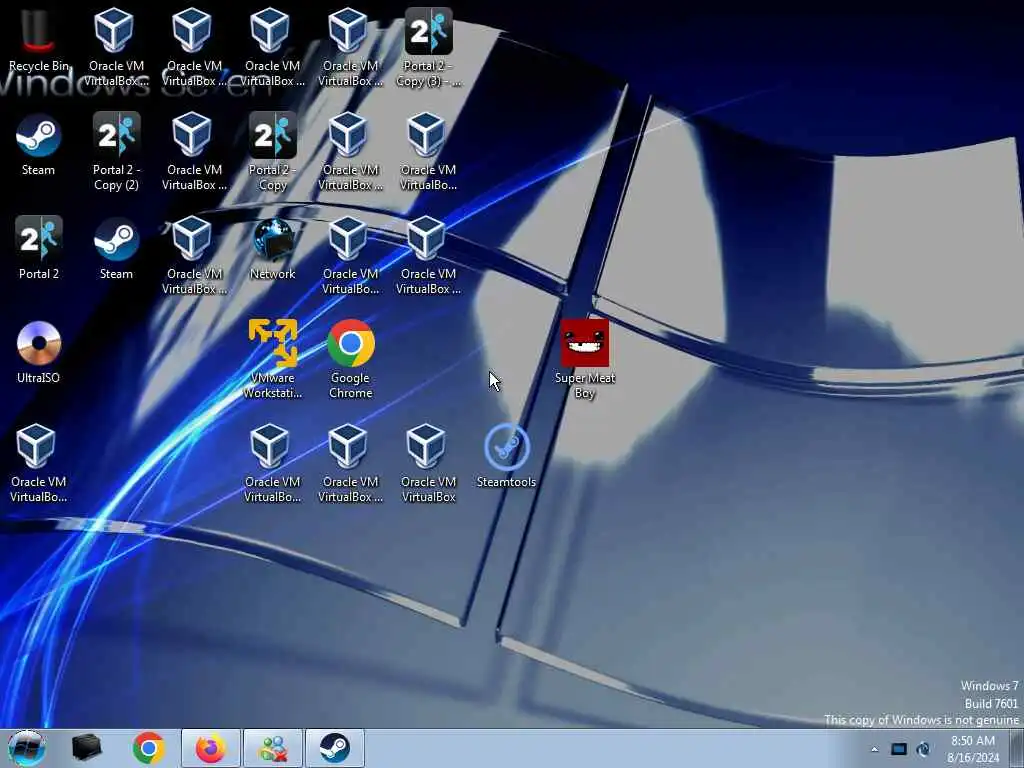Select the VirtualBox shortcut right of Recycle Bin
1024x768 pixels.
pyautogui.click(x=116, y=47)
